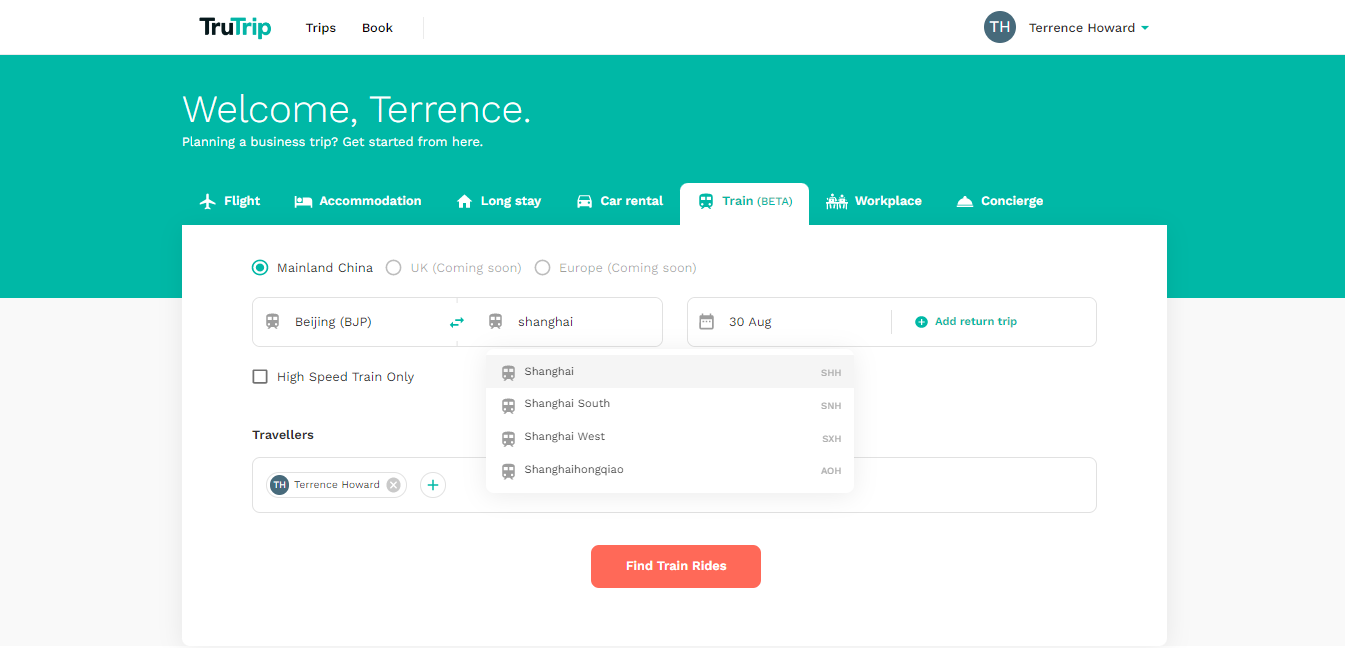
Task: Open the Trips menu item
Action: 321,28
